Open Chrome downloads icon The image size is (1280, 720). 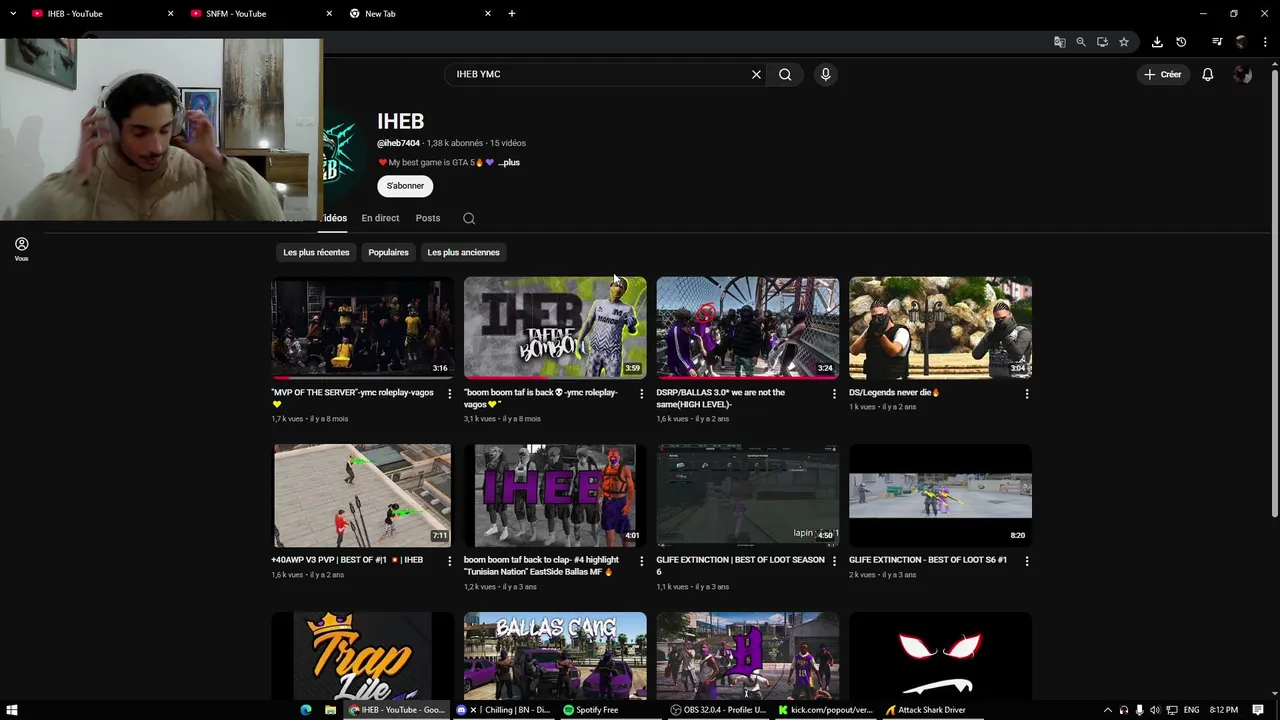point(1157,42)
